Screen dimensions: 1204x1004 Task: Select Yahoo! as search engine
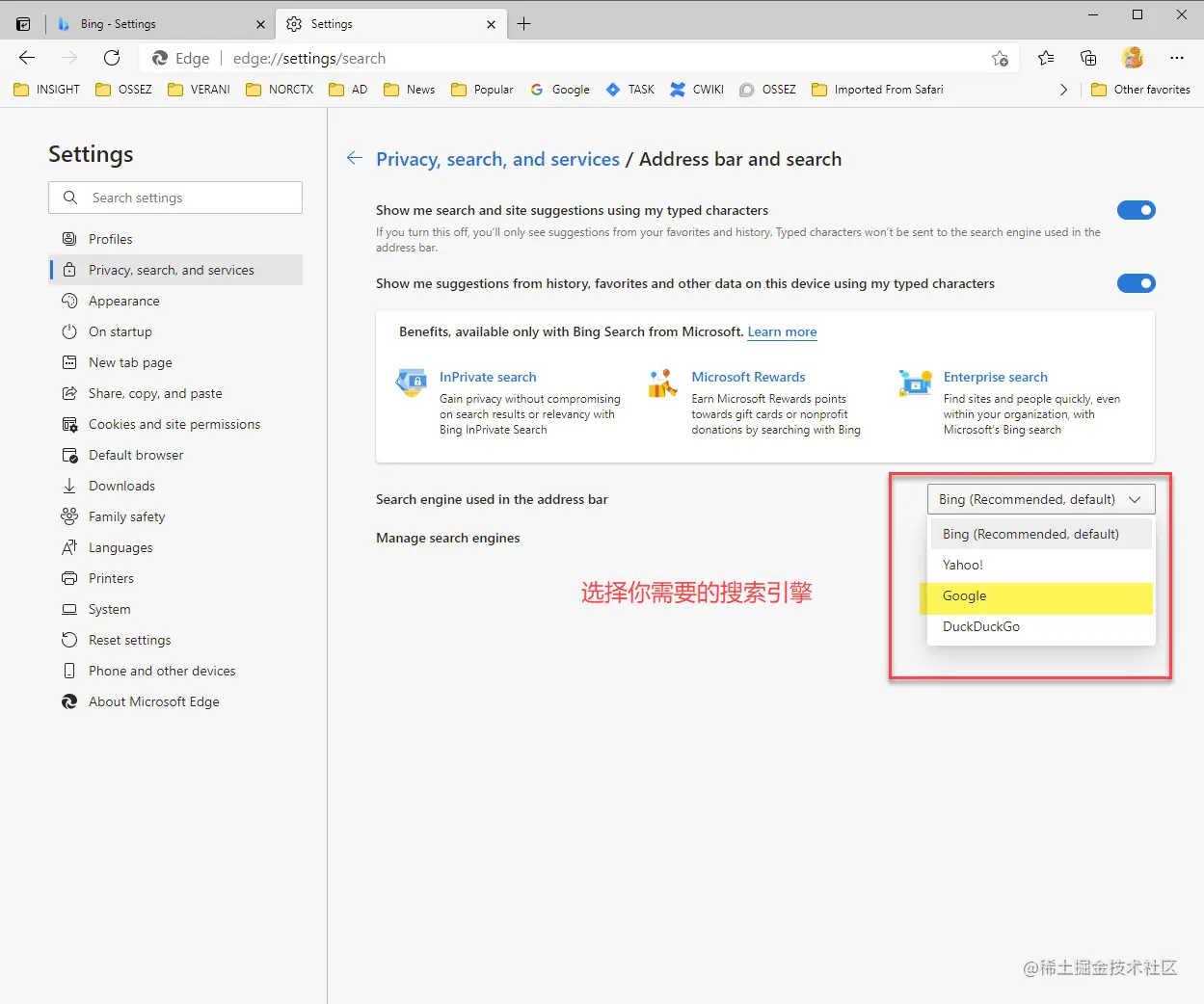tap(1041, 565)
